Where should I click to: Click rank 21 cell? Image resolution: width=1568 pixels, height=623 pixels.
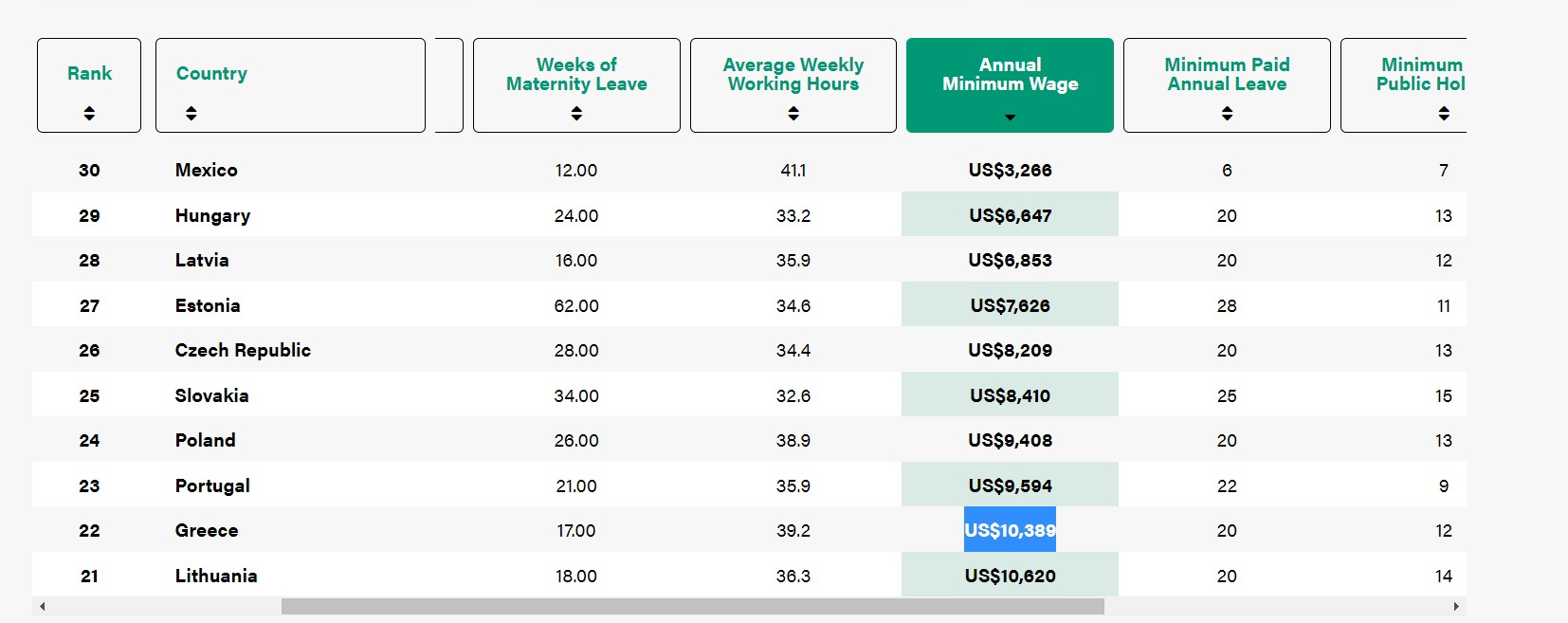click(x=89, y=576)
